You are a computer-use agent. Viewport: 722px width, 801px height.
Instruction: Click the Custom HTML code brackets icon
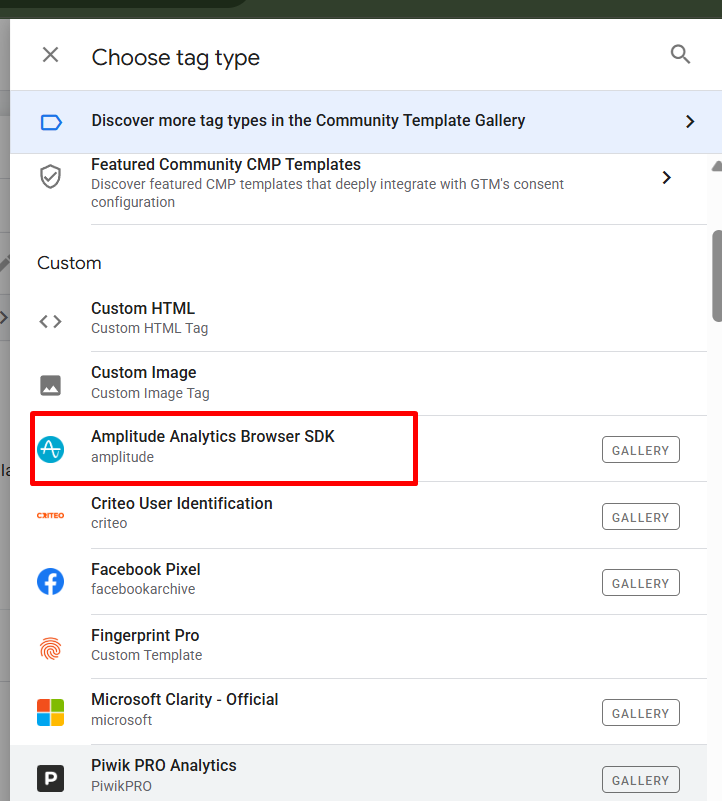[50, 321]
